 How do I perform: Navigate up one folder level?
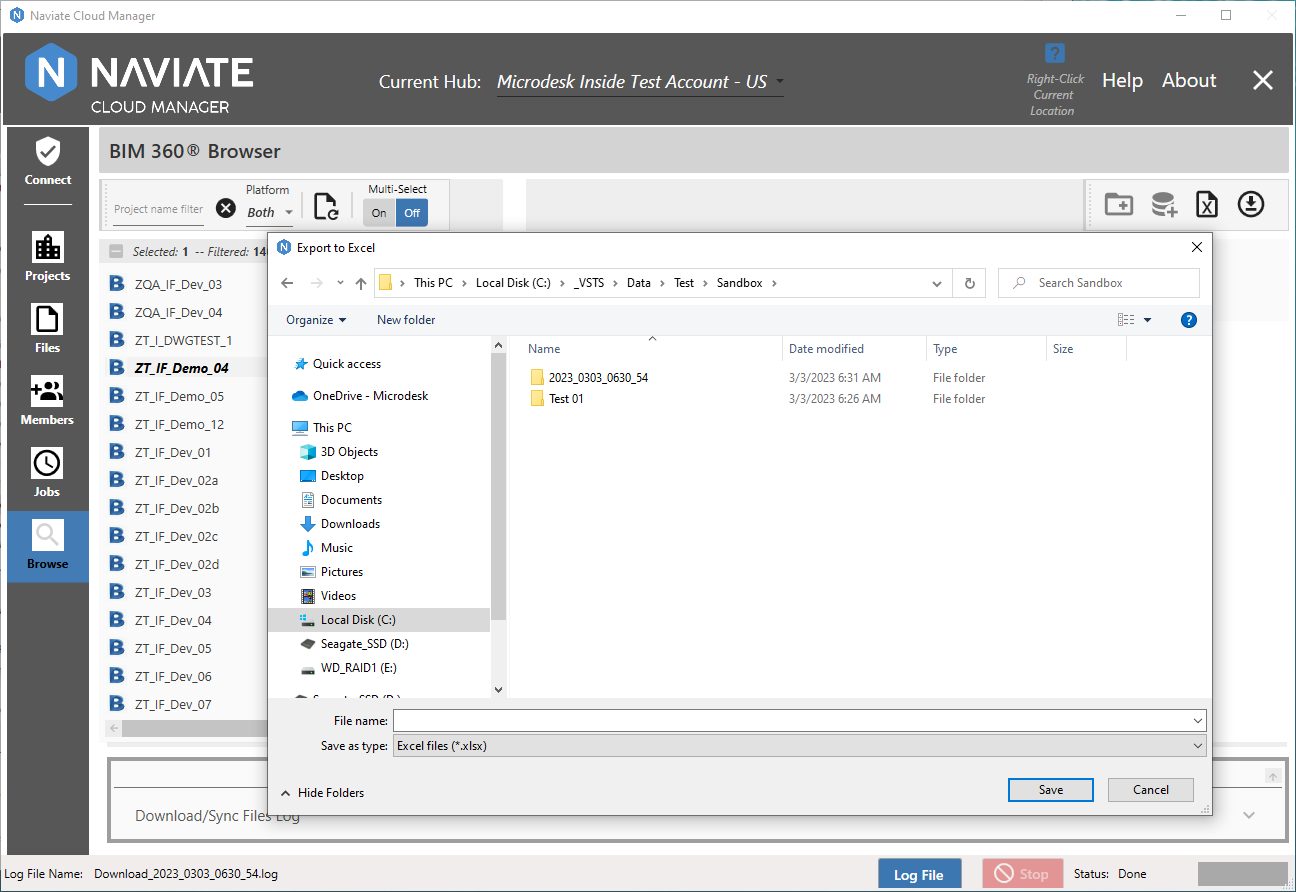[x=361, y=283]
